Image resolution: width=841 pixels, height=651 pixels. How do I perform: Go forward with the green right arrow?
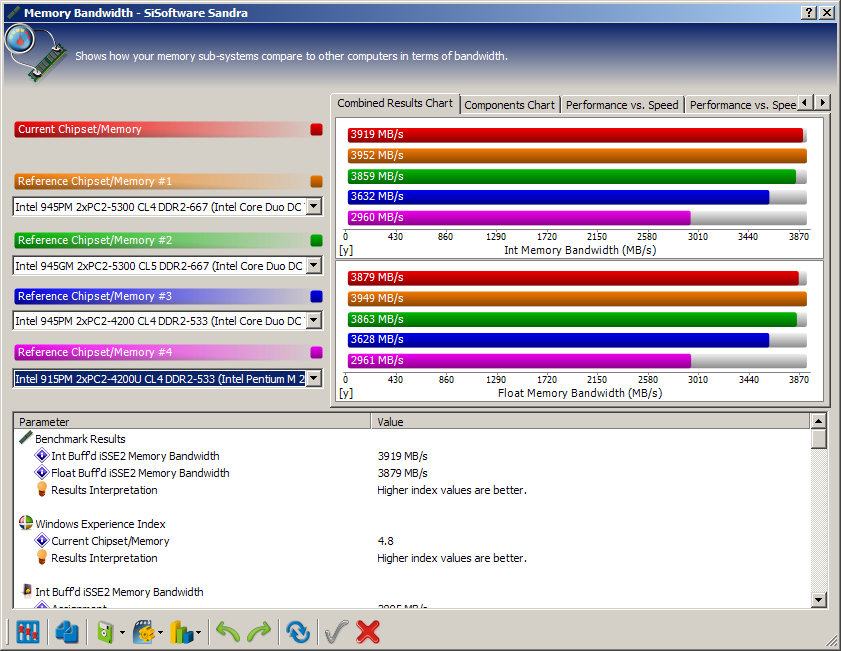[259, 632]
